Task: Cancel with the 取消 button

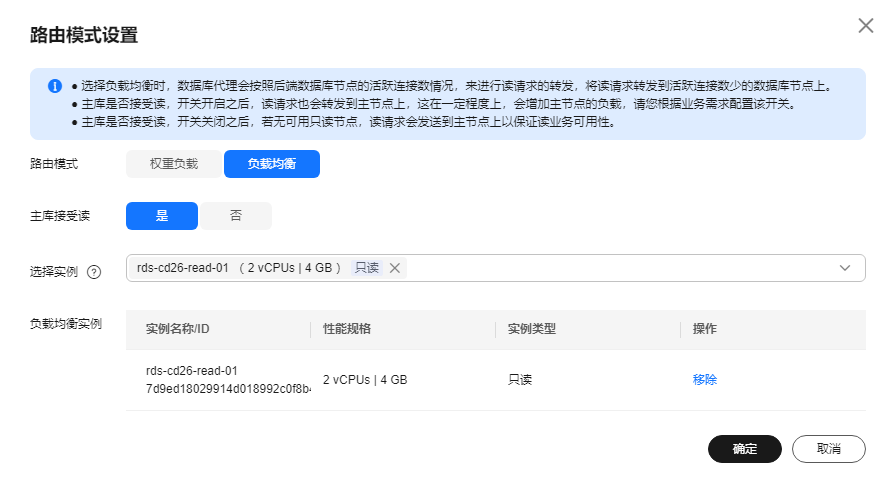Action: coord(828,449)
